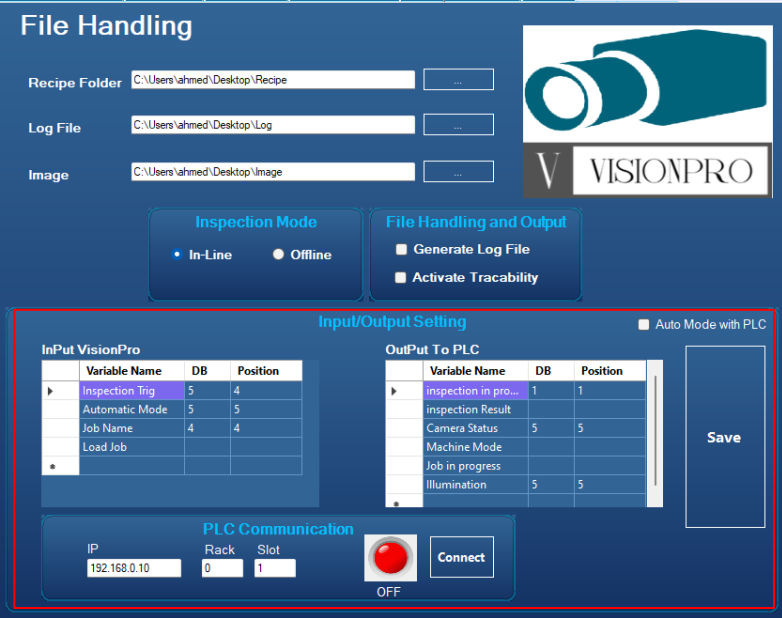The height and width of the screenshot is (618, 782).
Task: Click the Position header in OutPut table
Action: [610, 371]
